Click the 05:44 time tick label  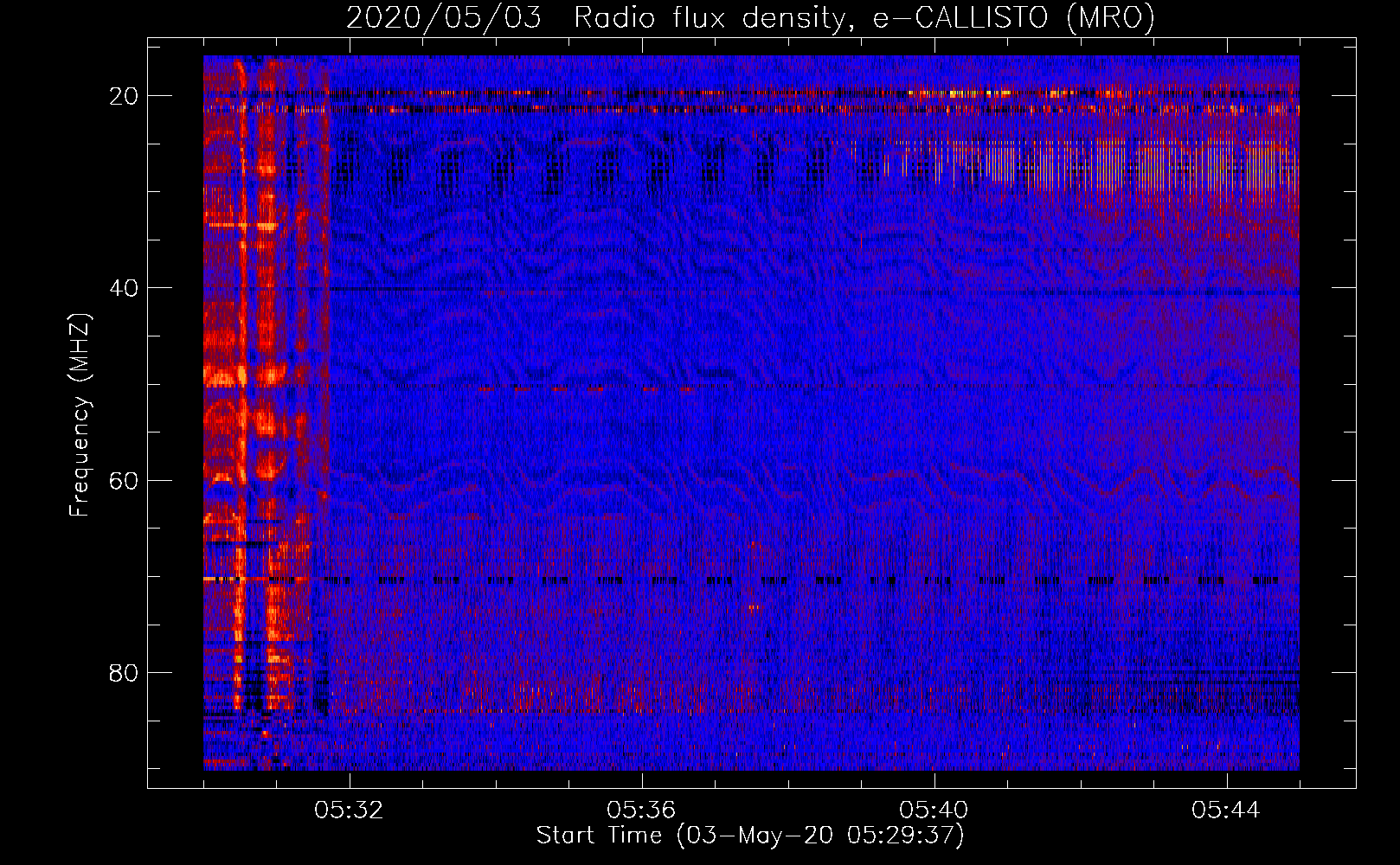coord(1226,811)
